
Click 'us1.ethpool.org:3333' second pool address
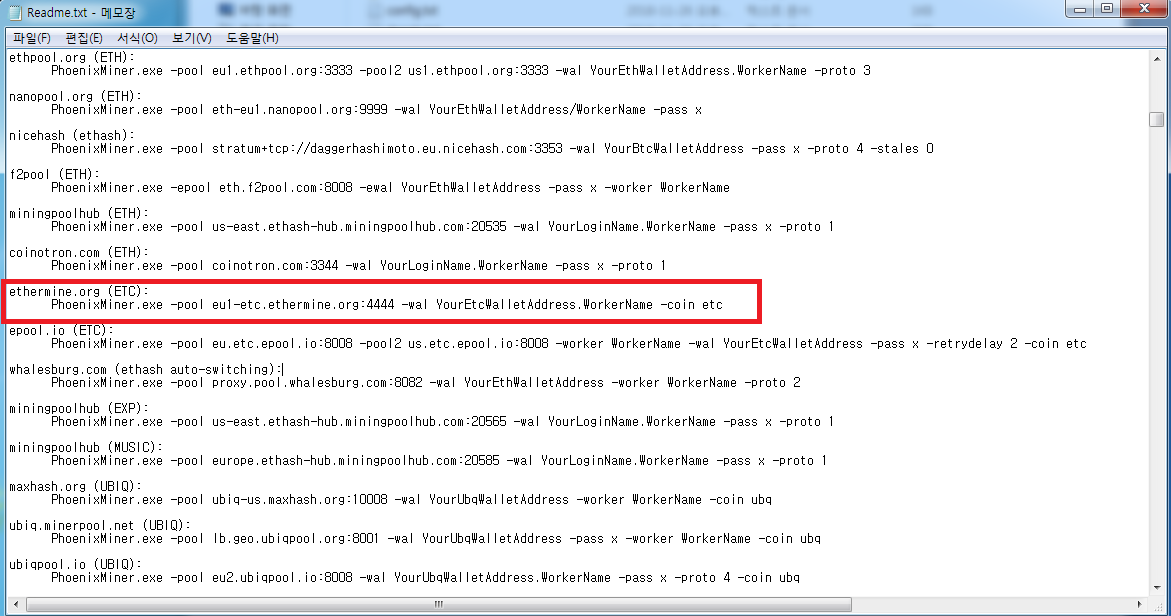pos(478,71)
